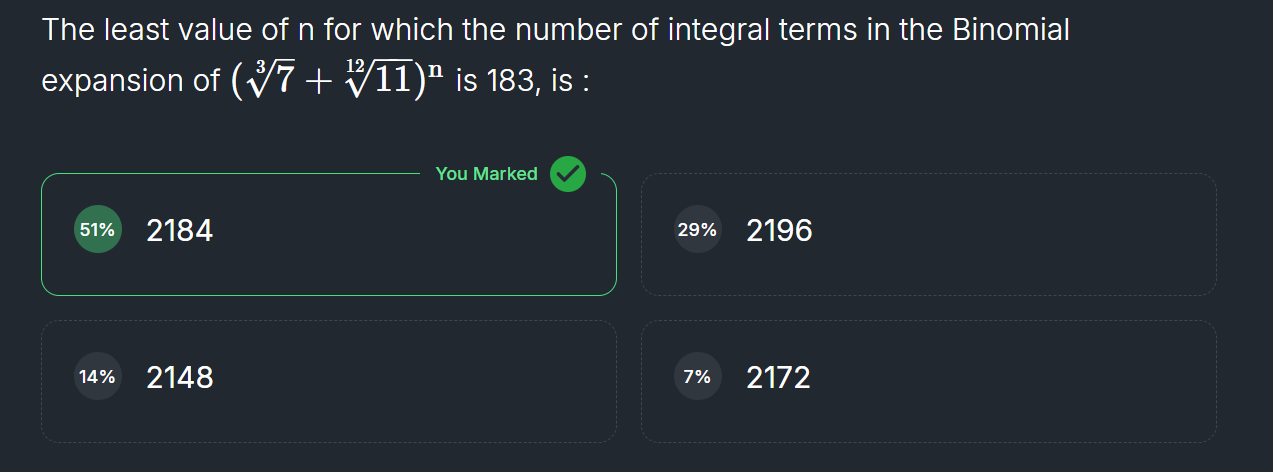Click the word 'Binomial' in the question
This screenshot has width=1273, height=472.
(x=1010, y=30)
